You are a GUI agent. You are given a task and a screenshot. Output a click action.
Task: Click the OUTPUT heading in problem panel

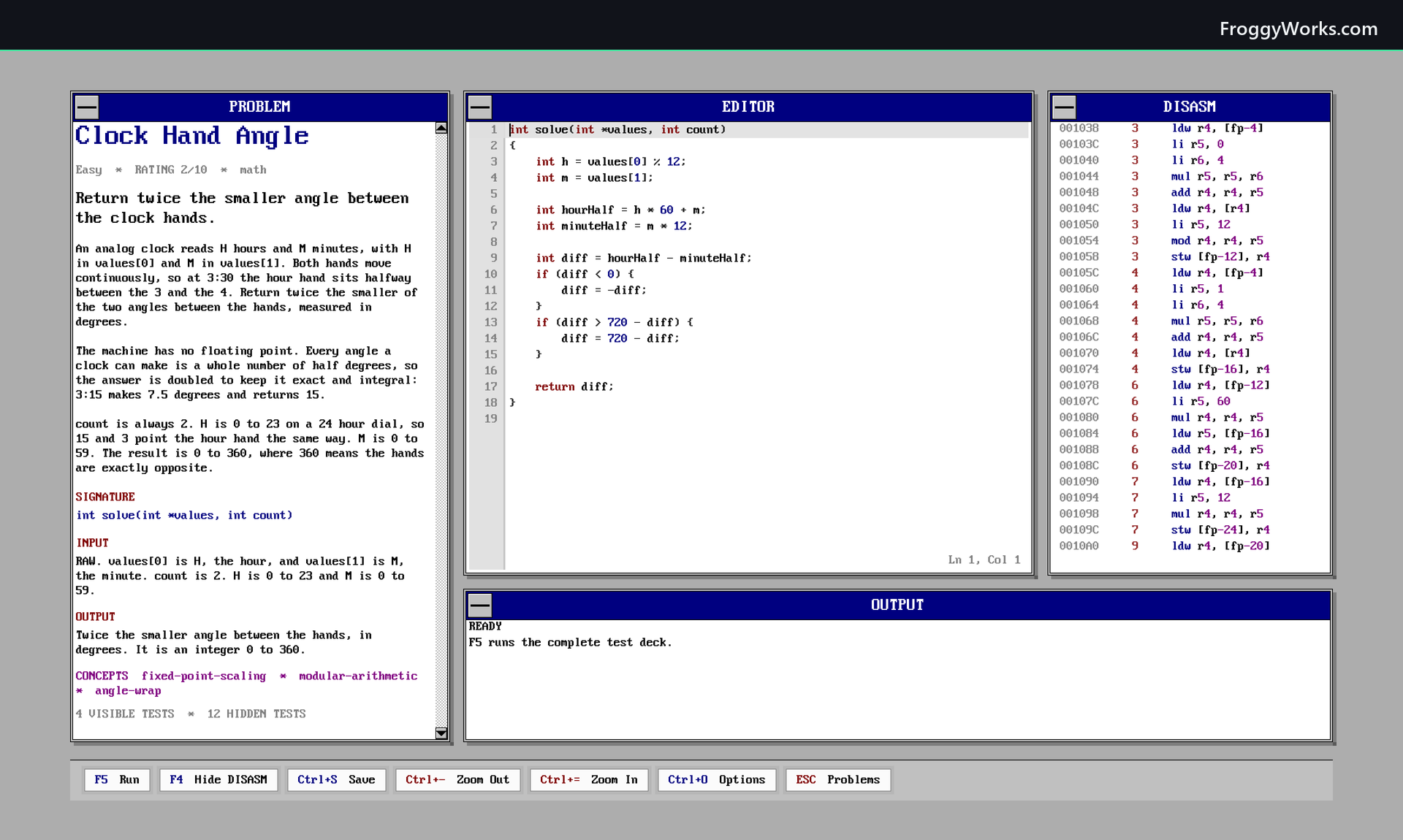pyautogui.click(x=95, y=617)
